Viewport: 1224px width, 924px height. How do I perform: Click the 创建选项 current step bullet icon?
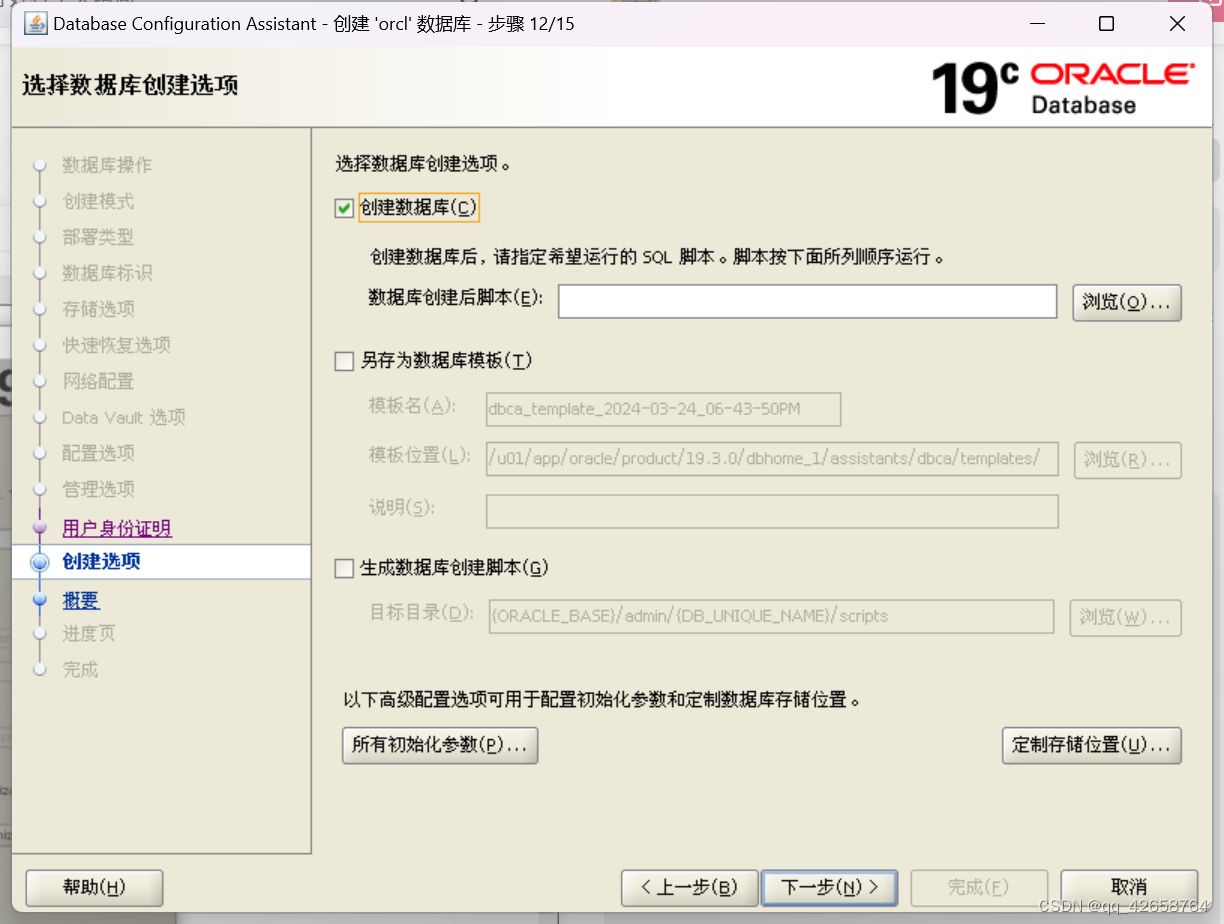[x=40, y=562]
